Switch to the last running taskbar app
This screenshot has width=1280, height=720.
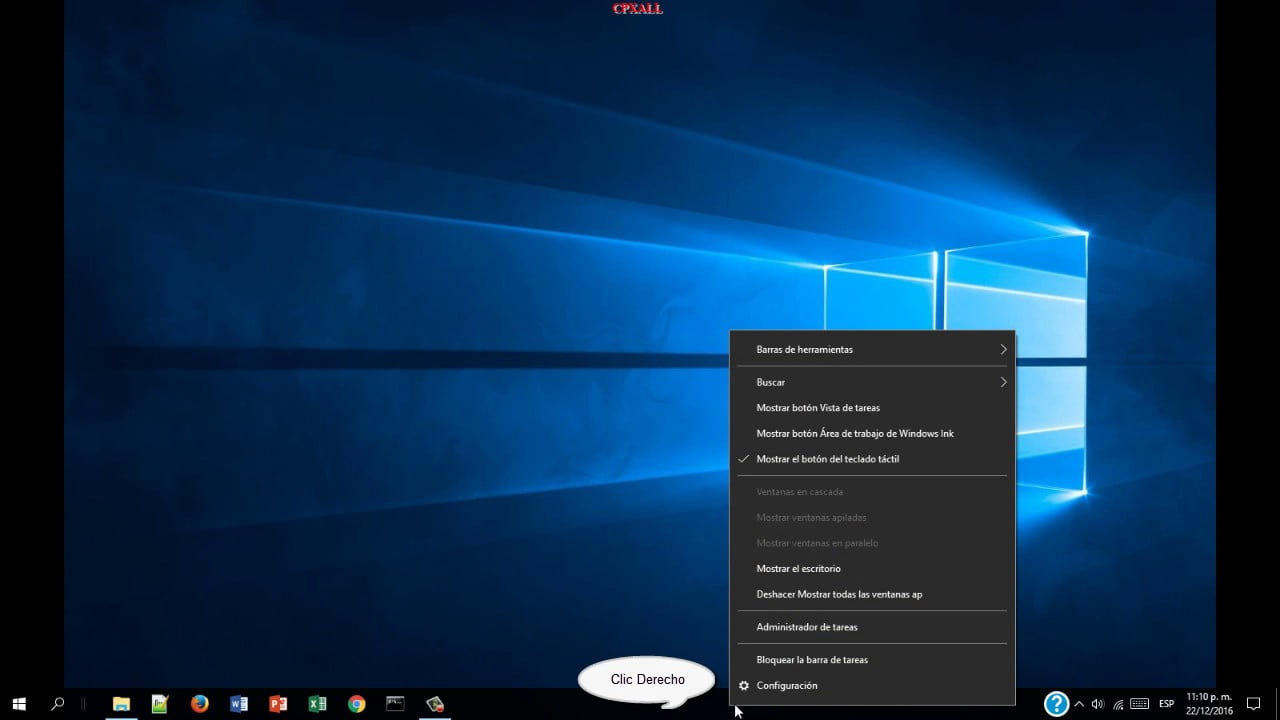coord(434,704)
